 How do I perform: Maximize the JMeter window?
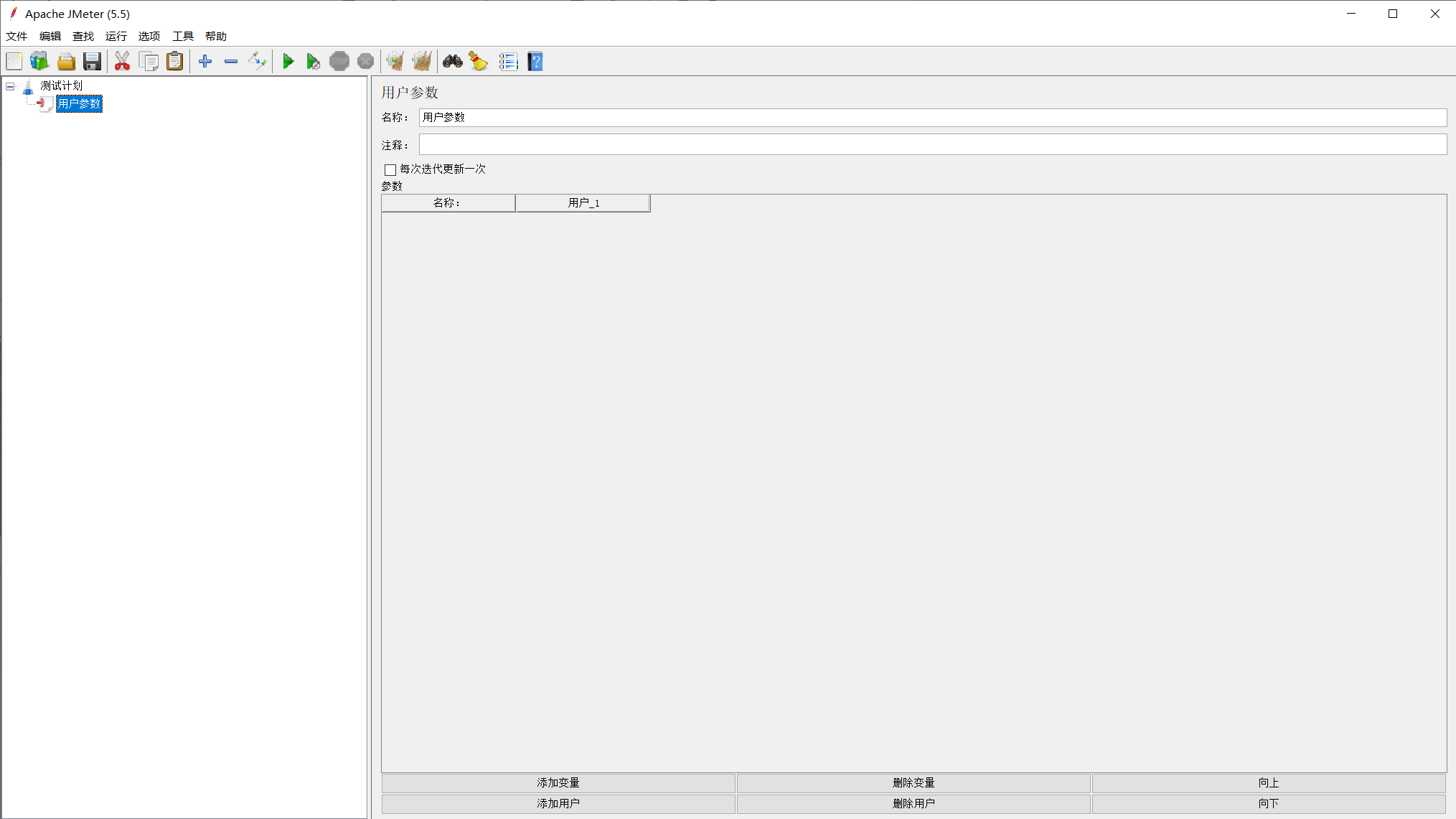[1393, 14]
